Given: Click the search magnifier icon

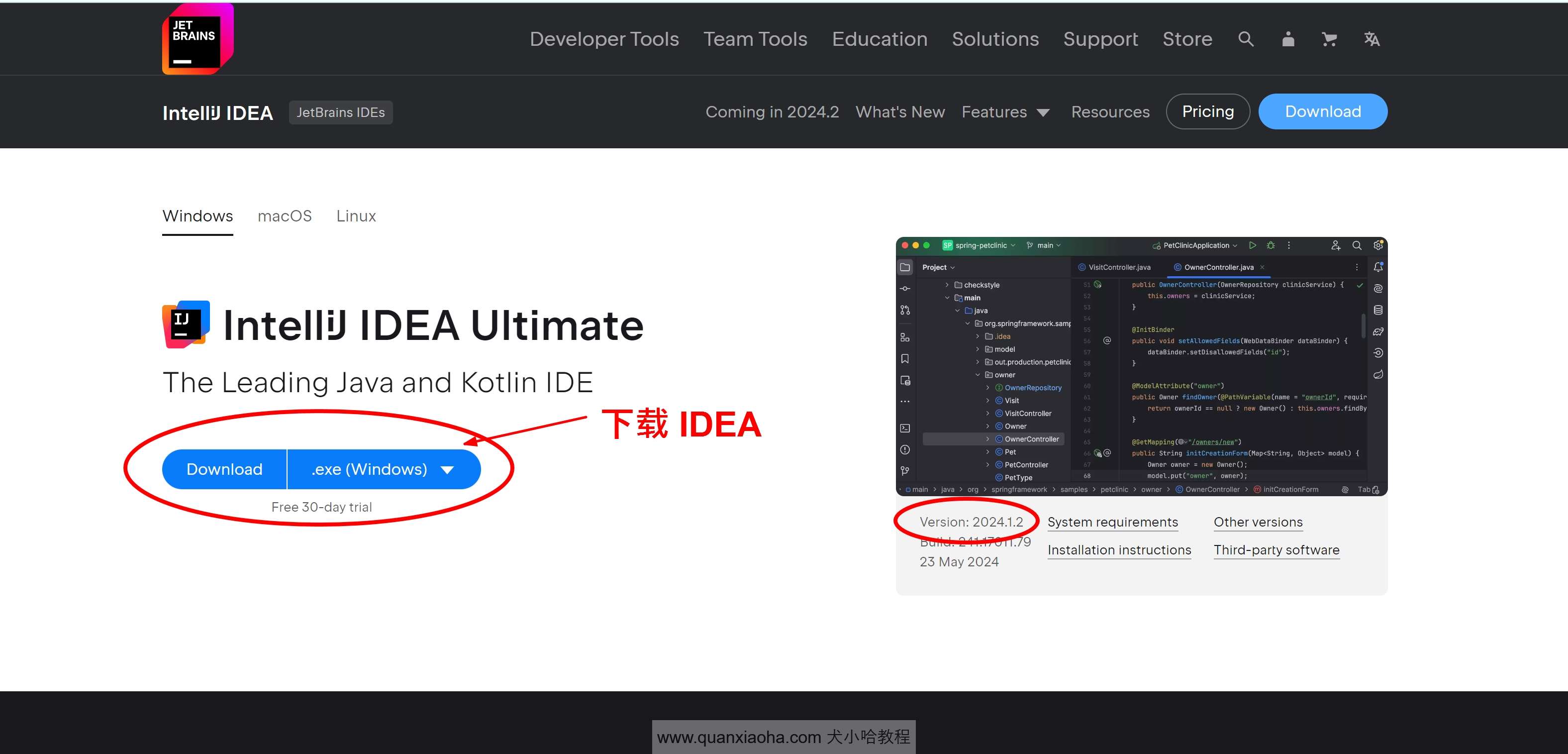Looking at the screenshot, I should 1245,39.
